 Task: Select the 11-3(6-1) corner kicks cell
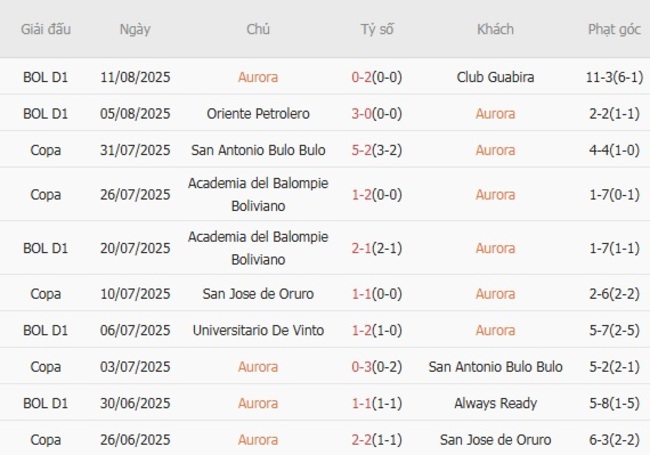pos(614,77)
